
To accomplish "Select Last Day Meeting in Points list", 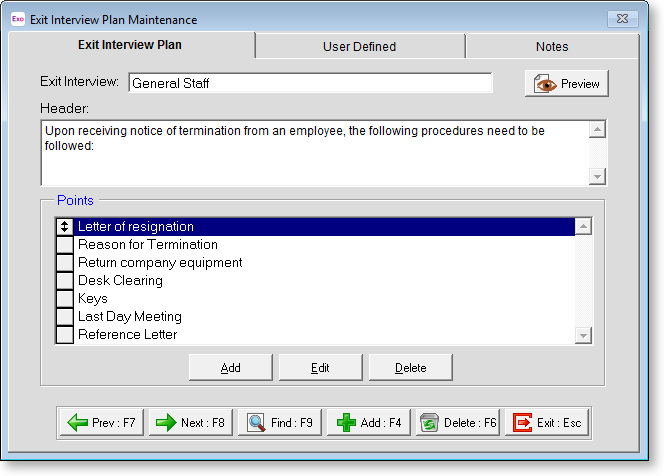I will (130, 317).
